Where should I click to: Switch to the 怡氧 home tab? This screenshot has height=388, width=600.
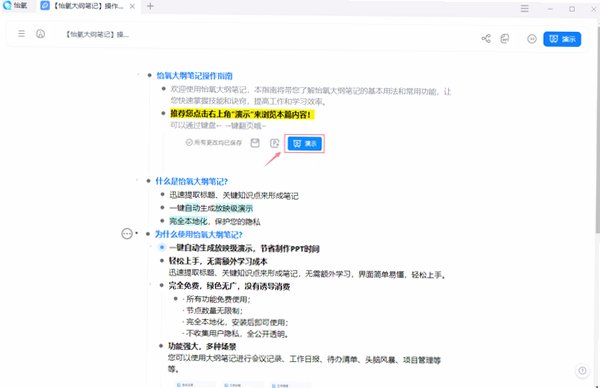tap(15, 6)
